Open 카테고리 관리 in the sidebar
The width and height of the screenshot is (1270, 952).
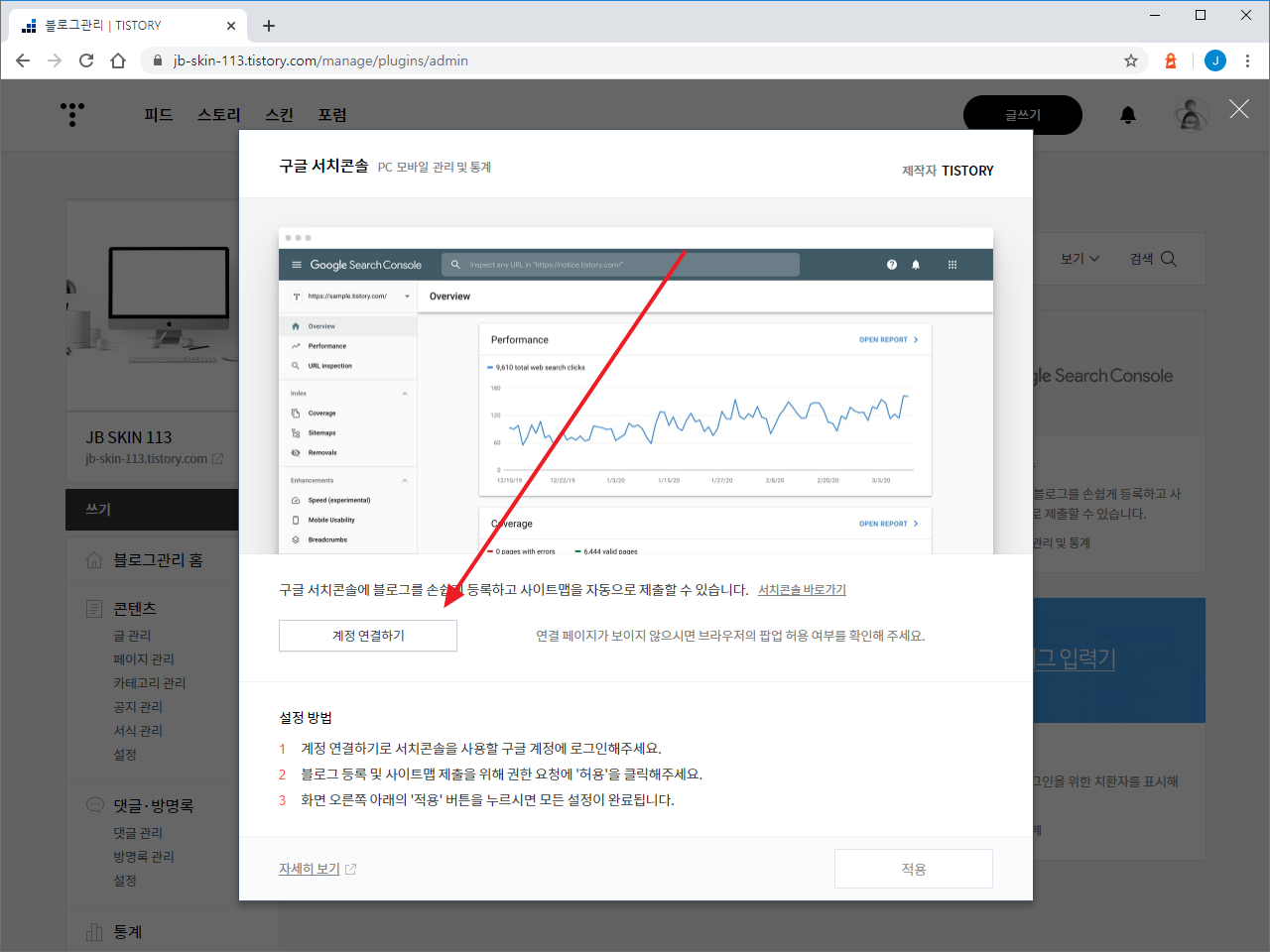[x=150, y=683]
